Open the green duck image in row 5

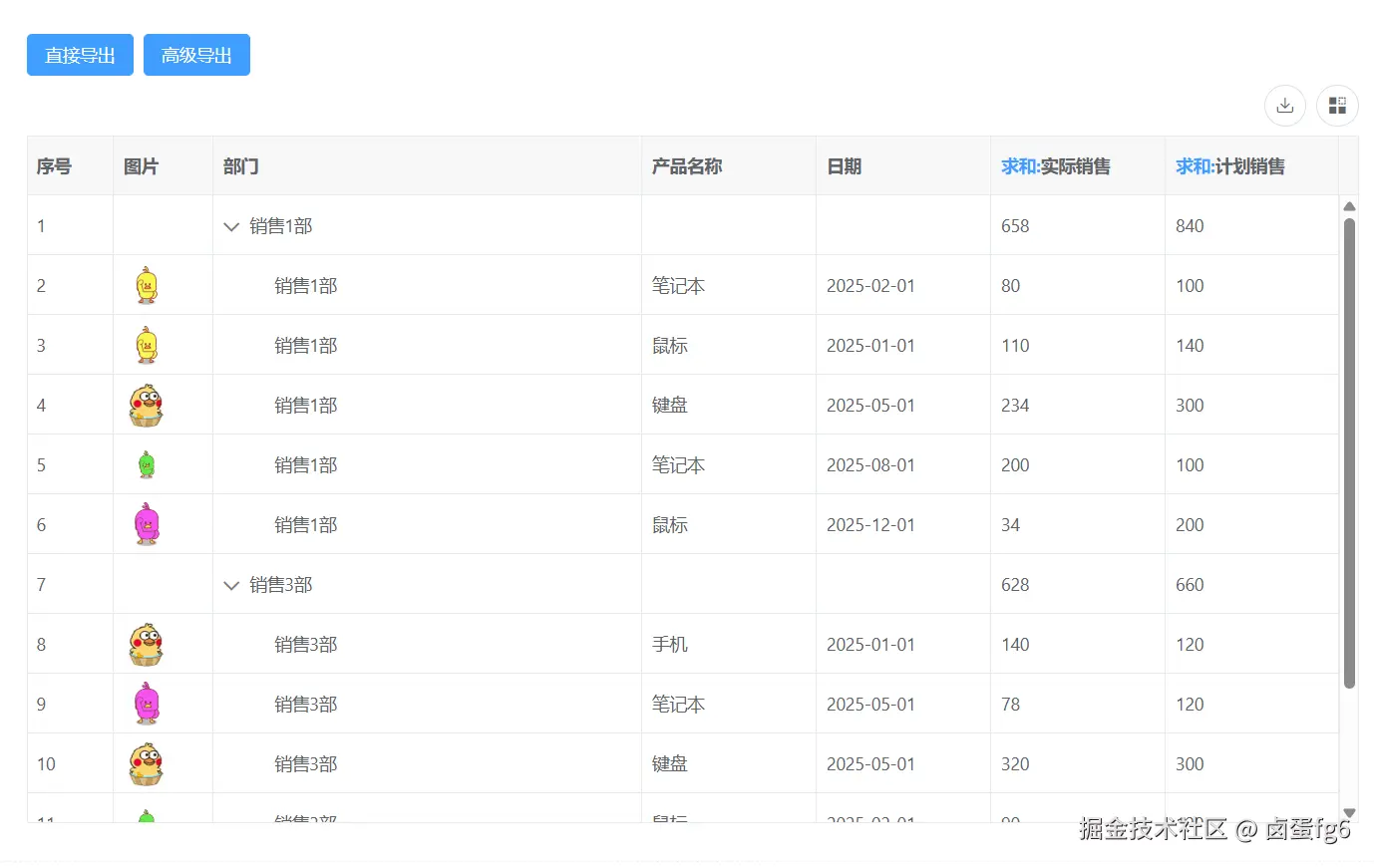tap(147, 464)
